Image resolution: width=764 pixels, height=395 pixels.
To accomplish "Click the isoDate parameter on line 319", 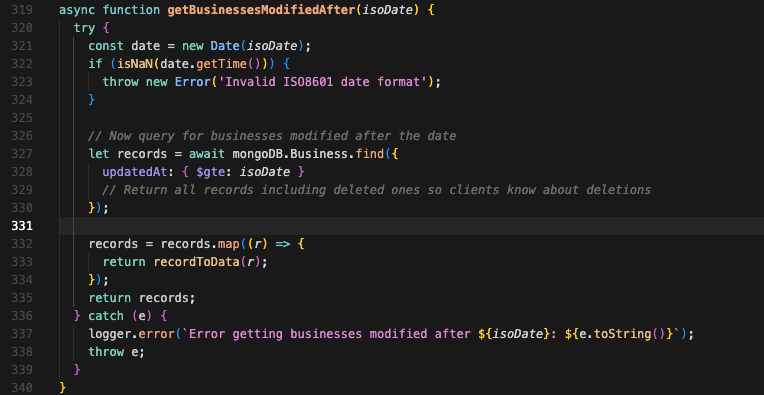I will (387, 10).
